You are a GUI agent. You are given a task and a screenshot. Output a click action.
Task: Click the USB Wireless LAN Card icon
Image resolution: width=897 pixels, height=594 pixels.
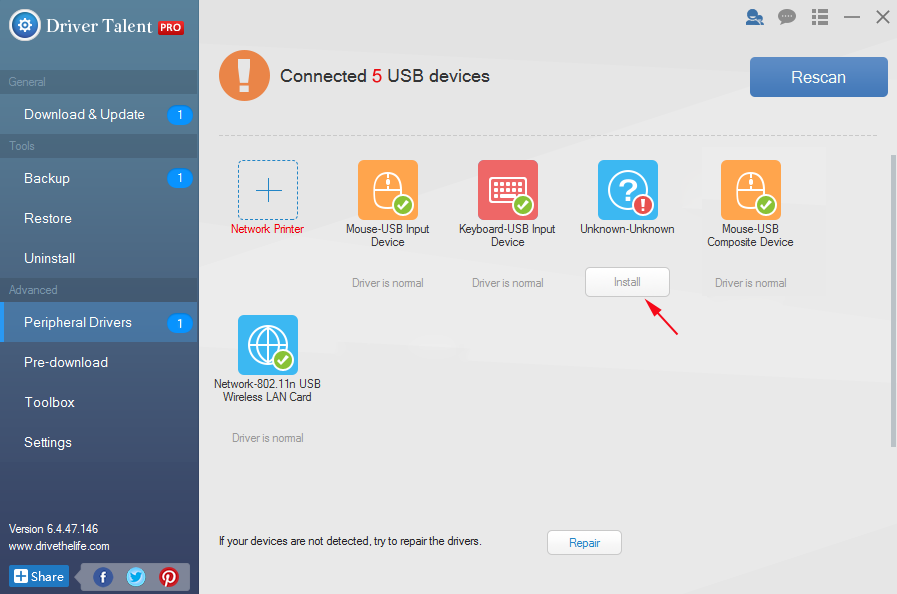267,345
